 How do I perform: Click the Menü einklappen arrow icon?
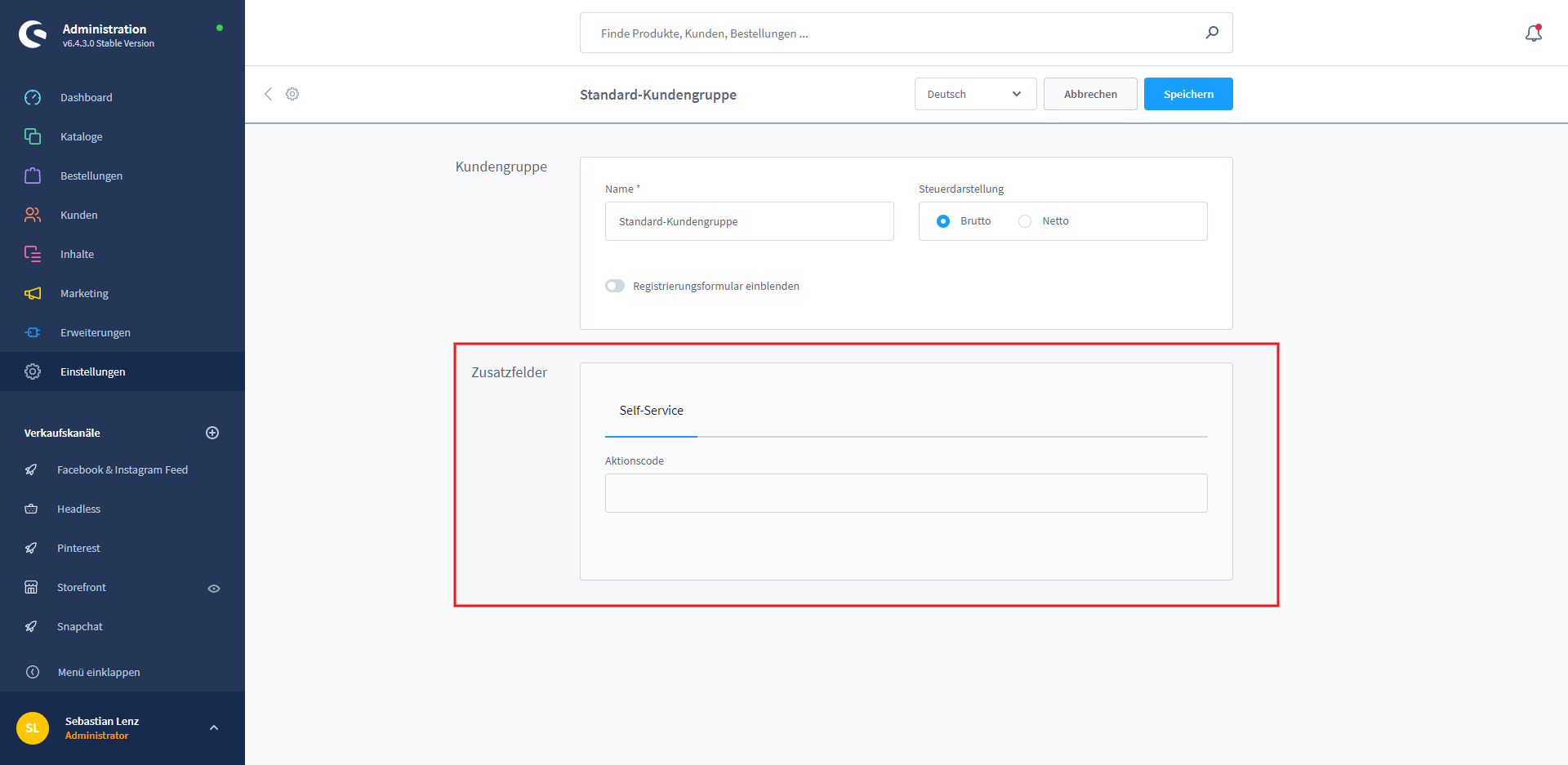tap(33, 672)
